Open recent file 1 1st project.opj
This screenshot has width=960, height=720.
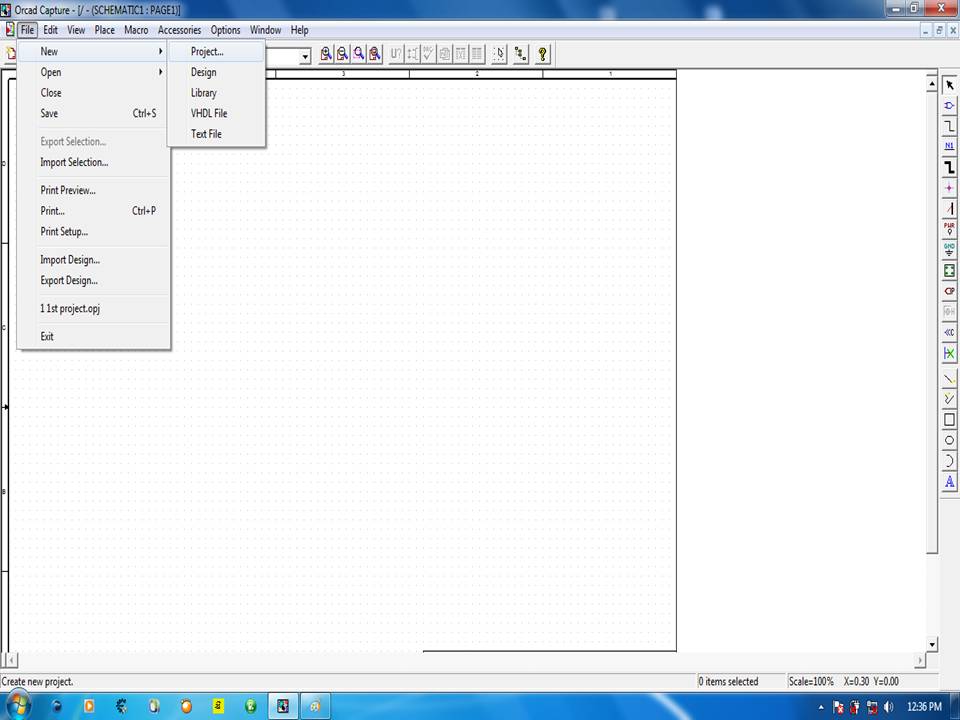click(x=94, y=309)
